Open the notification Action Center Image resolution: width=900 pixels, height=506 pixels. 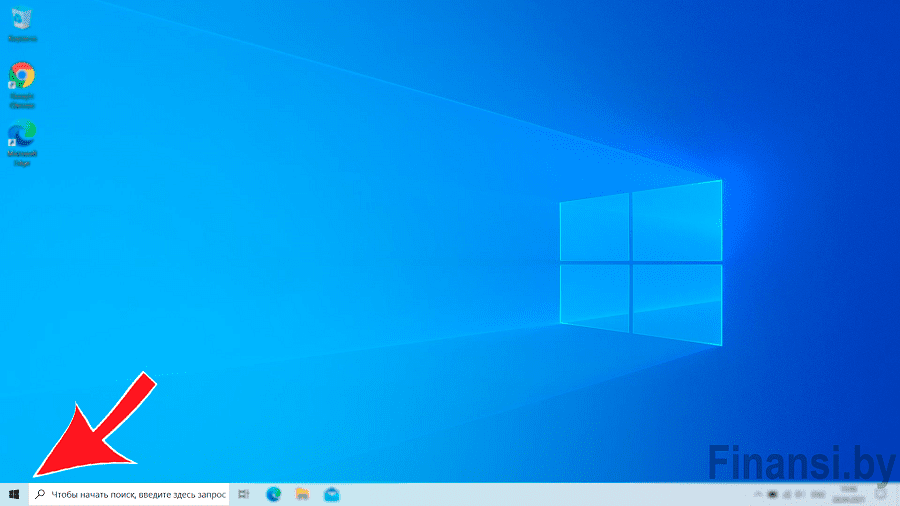click(881, 494)
